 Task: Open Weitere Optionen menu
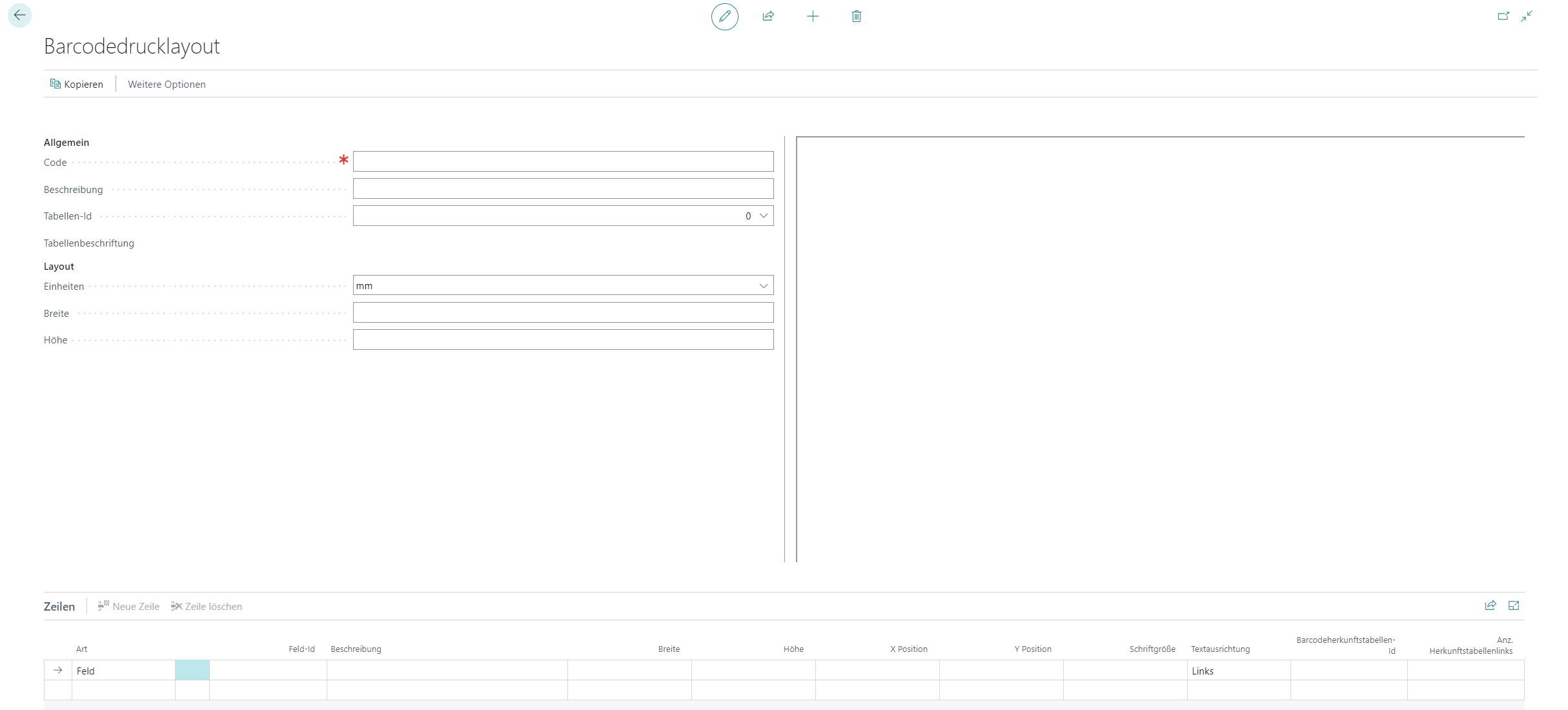[167, 84]
